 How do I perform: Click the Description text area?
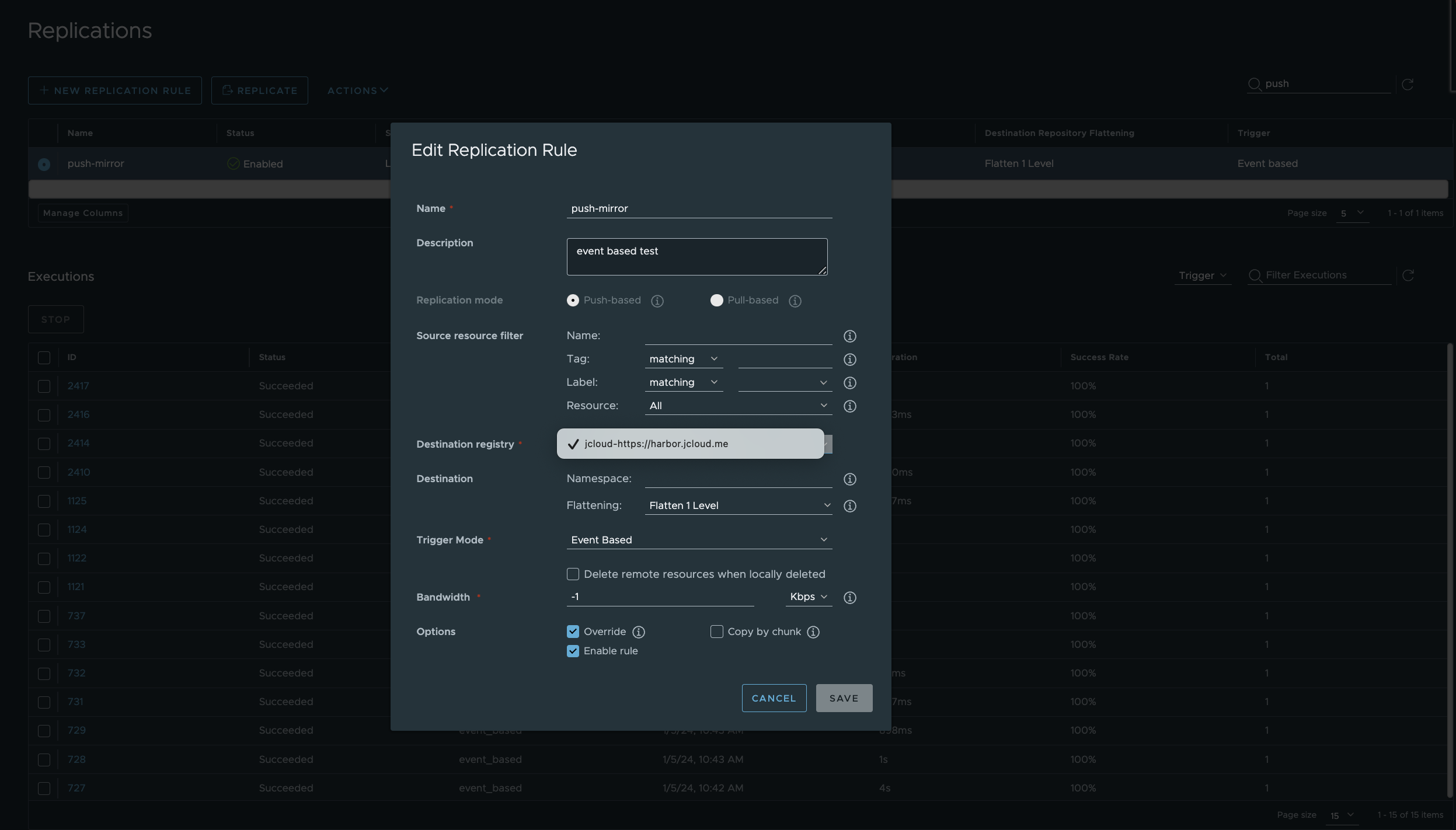pos(696,257)
